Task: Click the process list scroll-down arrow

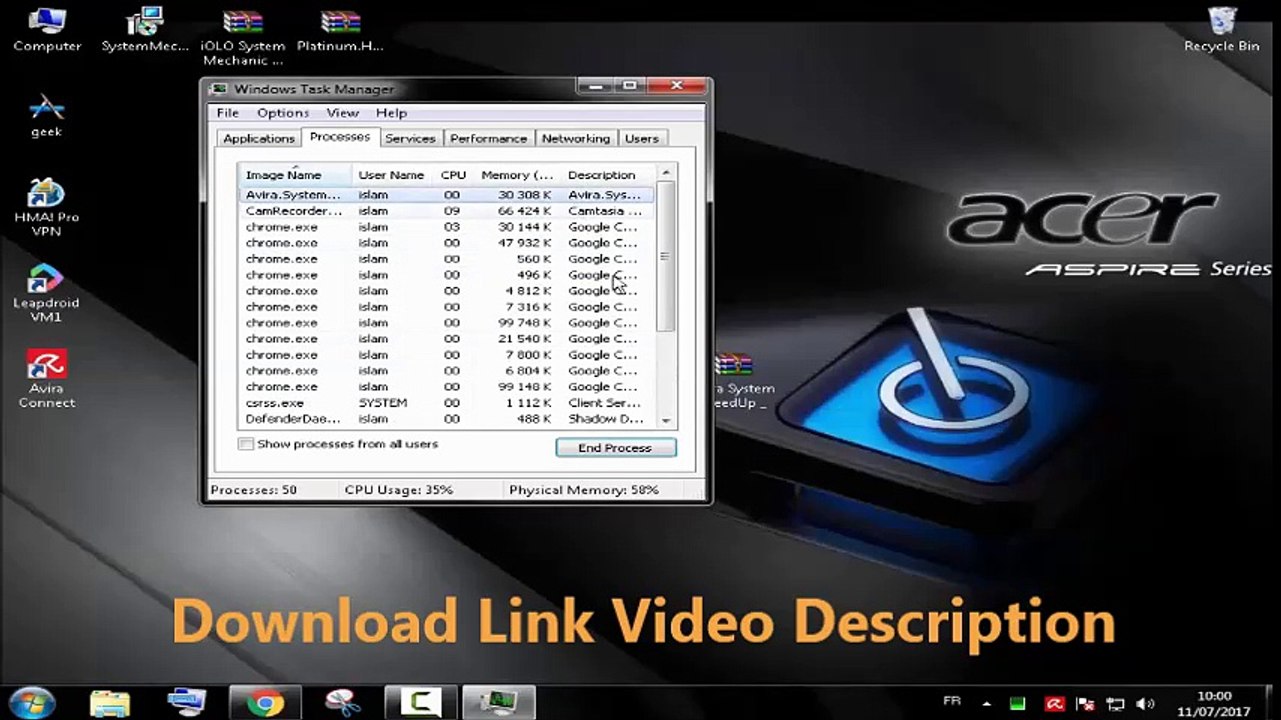Action: coord(665,421)
